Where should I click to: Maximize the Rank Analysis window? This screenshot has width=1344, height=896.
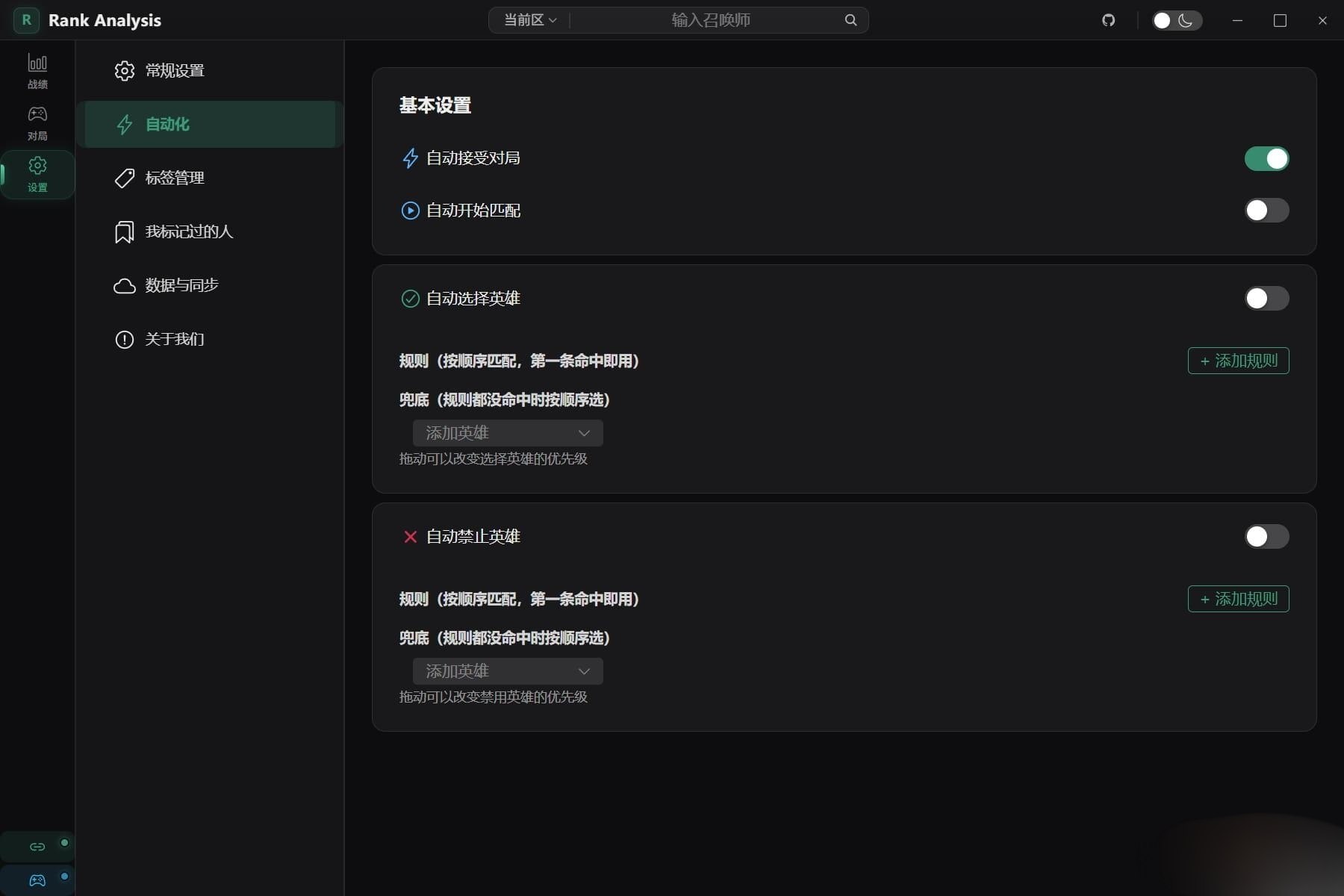[x=1280, y=20]
